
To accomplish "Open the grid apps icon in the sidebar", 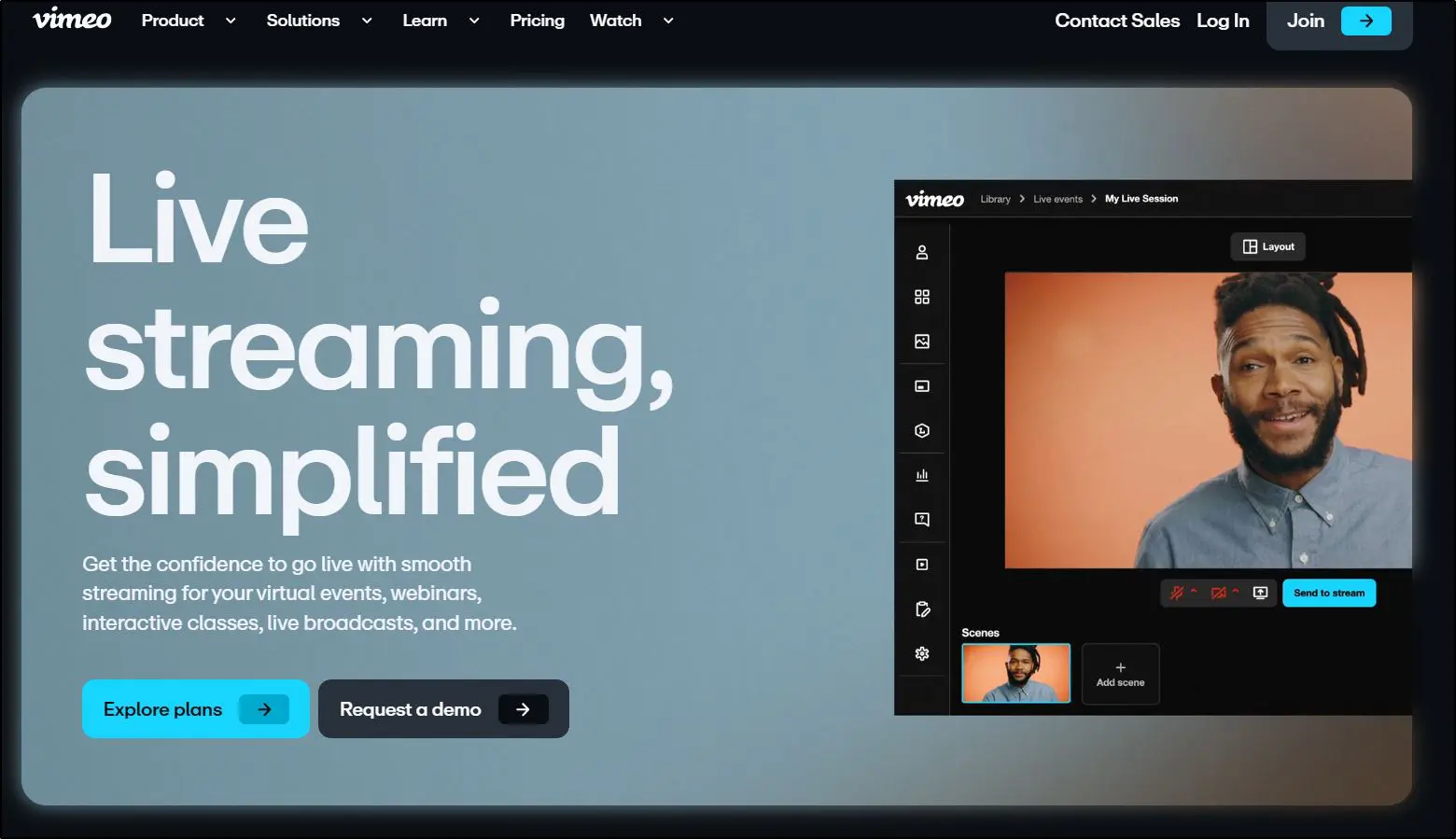I will [x=922, y=297].
